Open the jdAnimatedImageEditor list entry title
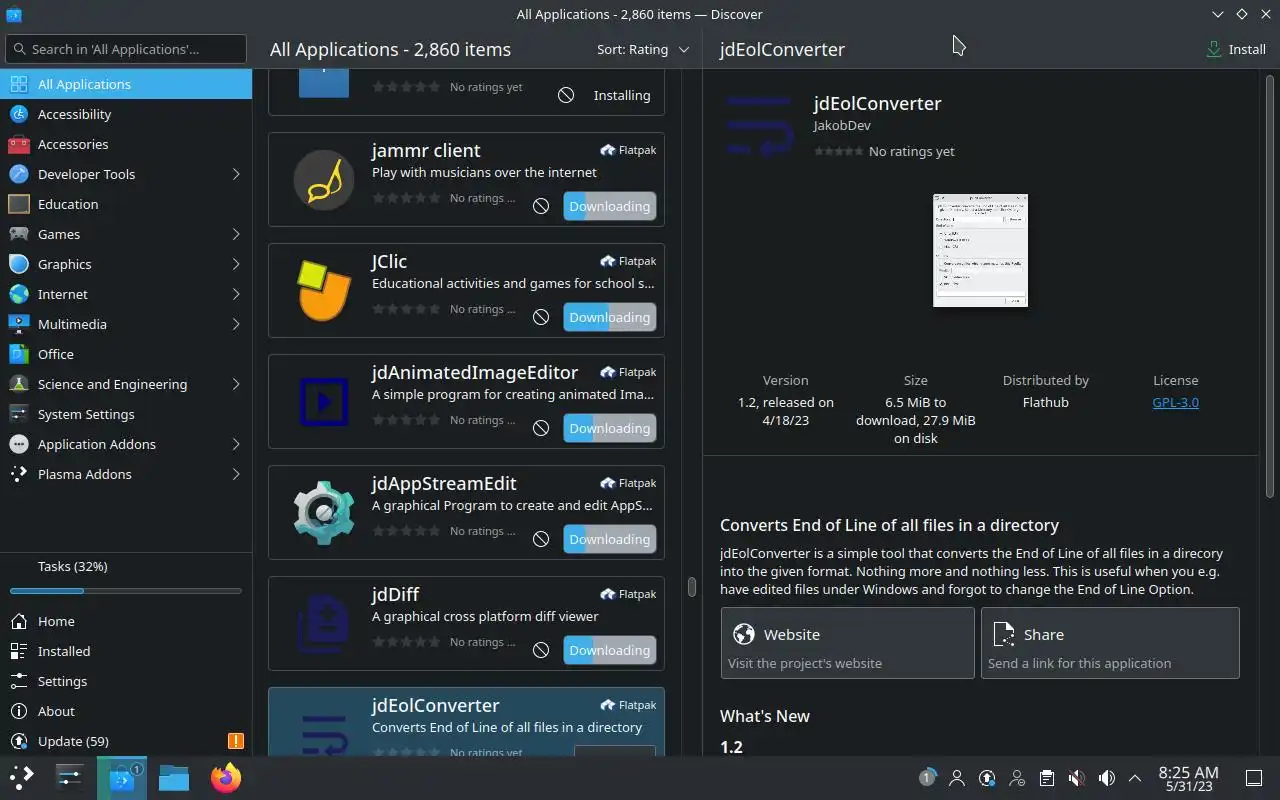1280x800 pixels. [475, 372]
